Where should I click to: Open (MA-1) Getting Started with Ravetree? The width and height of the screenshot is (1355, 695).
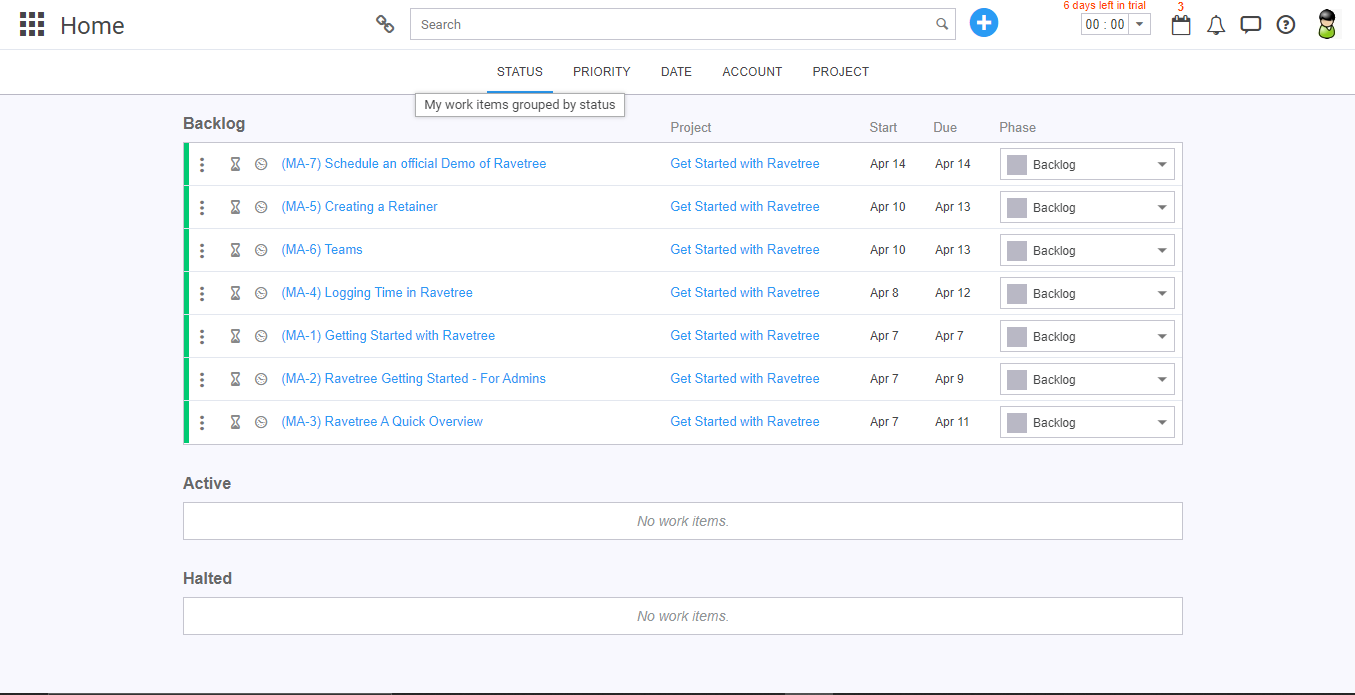[x=388, y=335]
